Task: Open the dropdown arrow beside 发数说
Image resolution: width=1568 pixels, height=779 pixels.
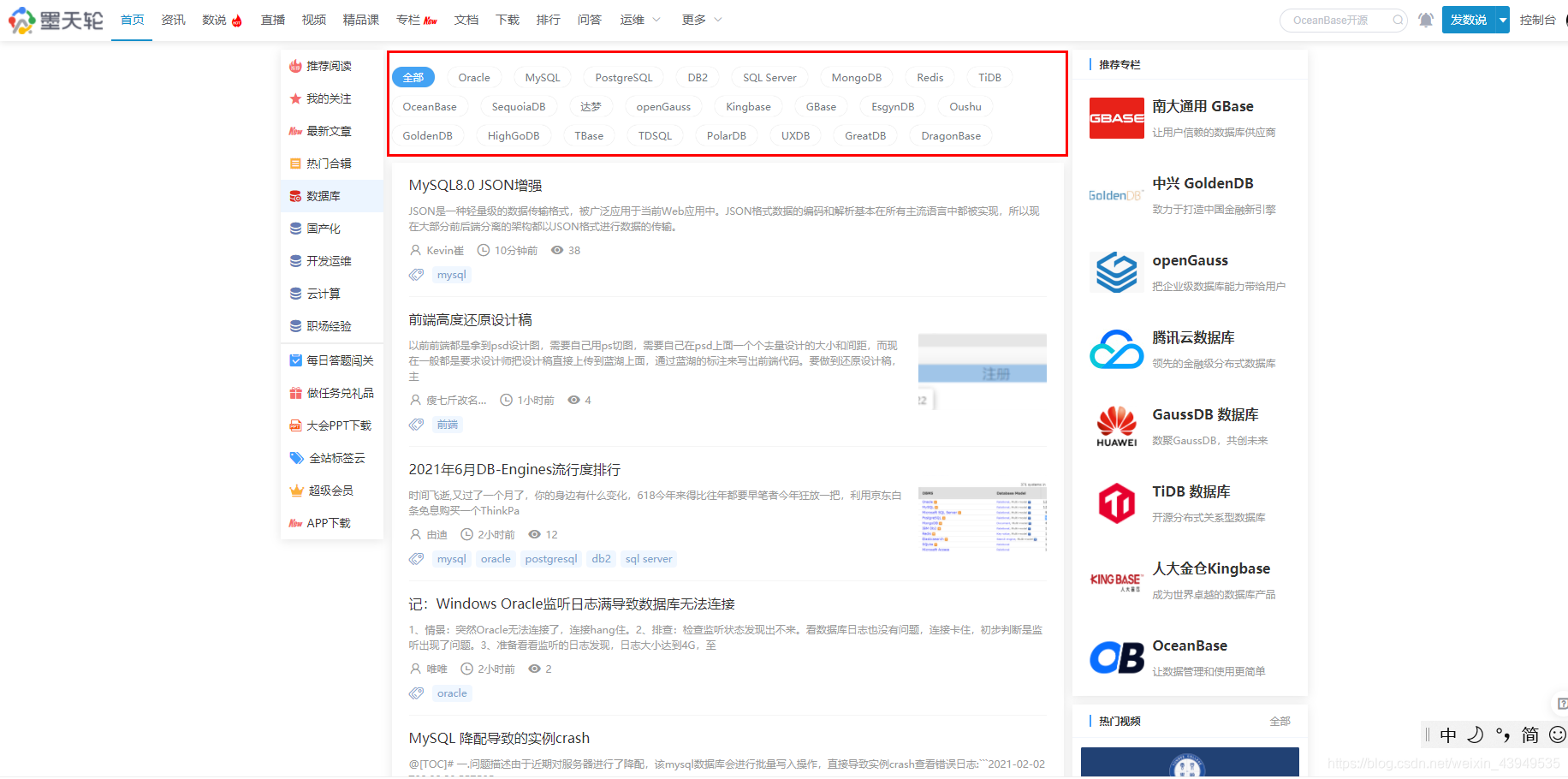Action: [1502, 20]
